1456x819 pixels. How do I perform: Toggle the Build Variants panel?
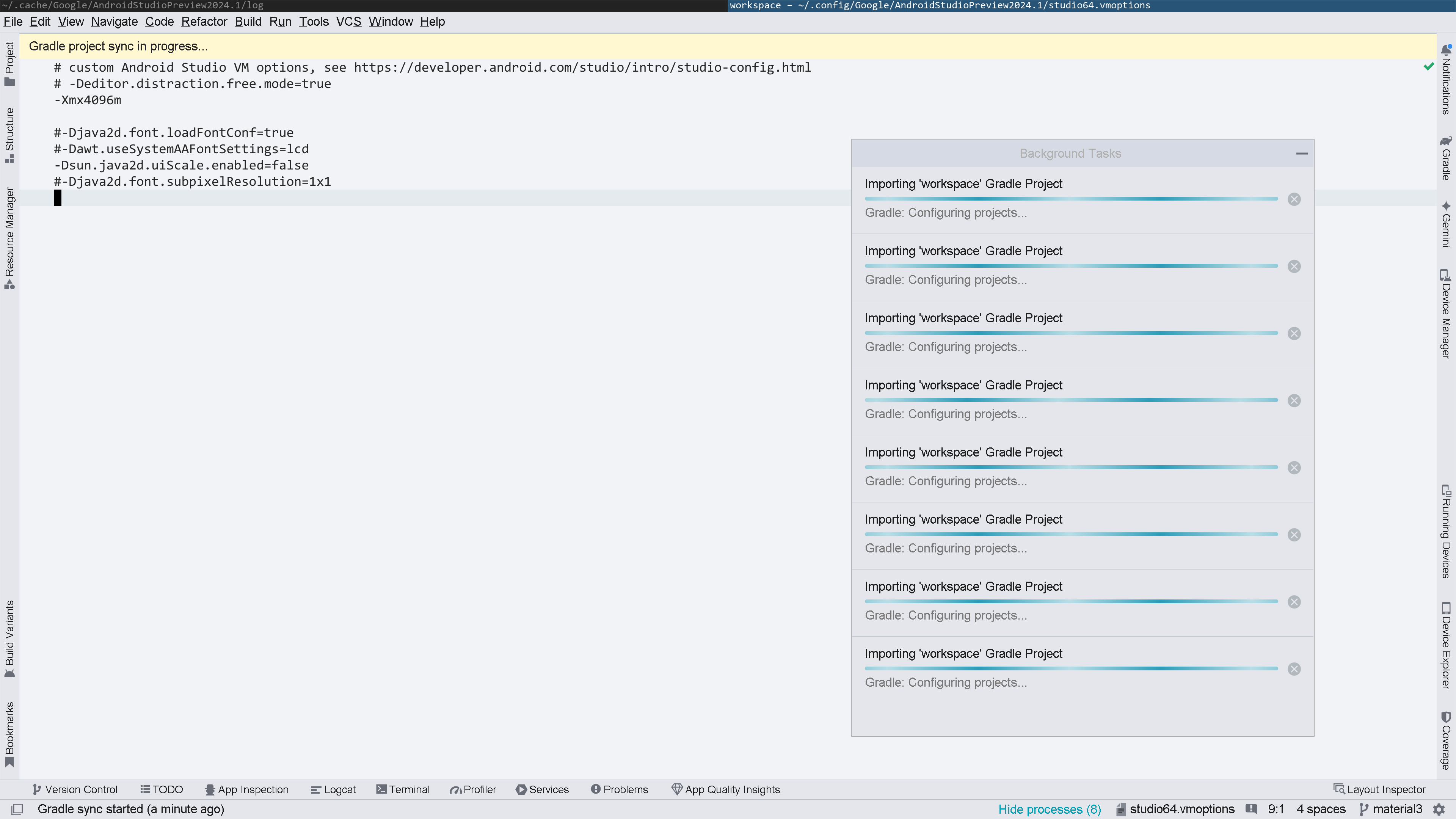[x=9, y=639]
